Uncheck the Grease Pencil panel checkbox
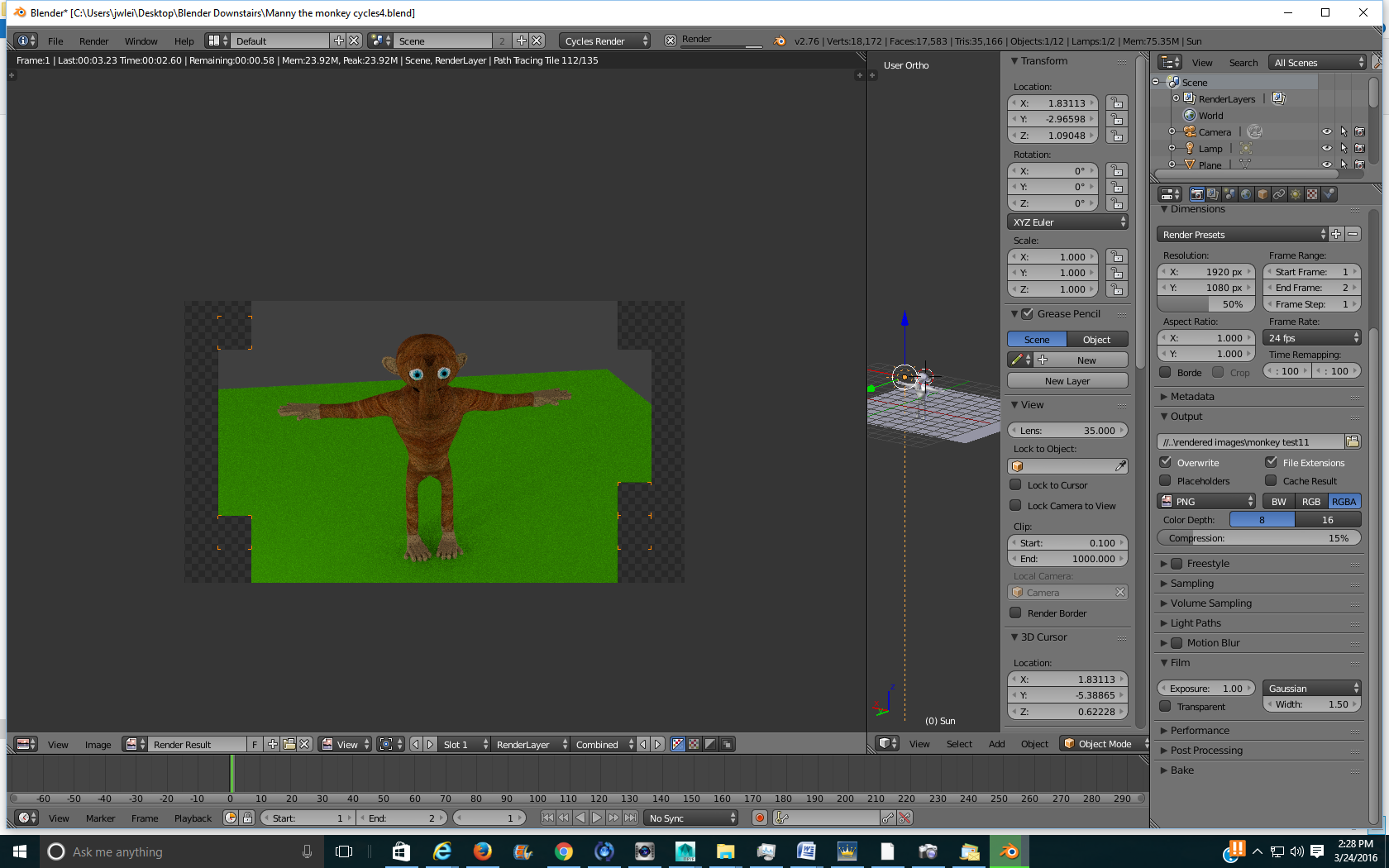The width and height of the screenshot is (1389, 868). pyautogui.click(x=1027, y=314)
